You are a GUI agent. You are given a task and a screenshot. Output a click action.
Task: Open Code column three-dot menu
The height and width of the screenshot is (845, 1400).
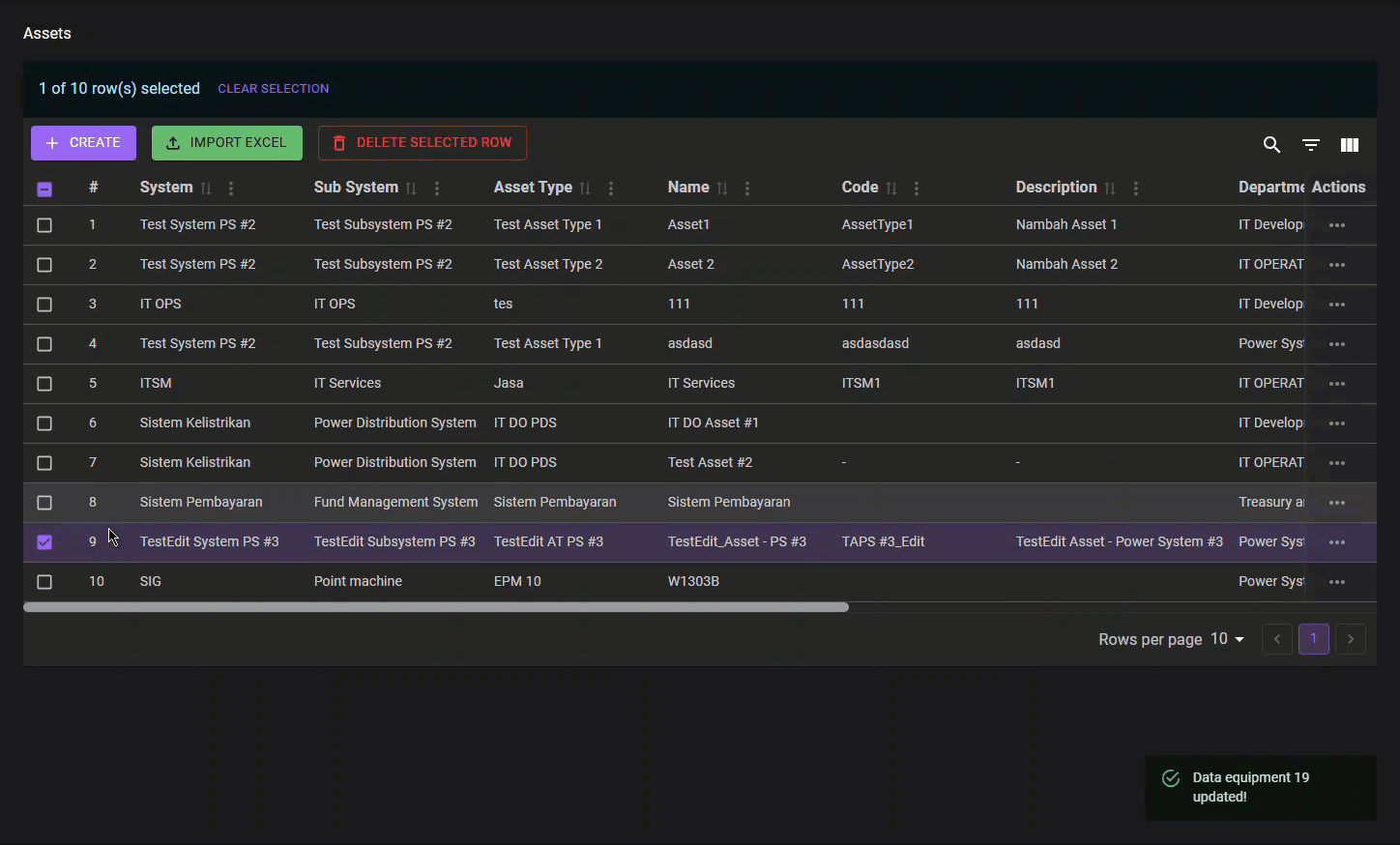click(917, 189)
